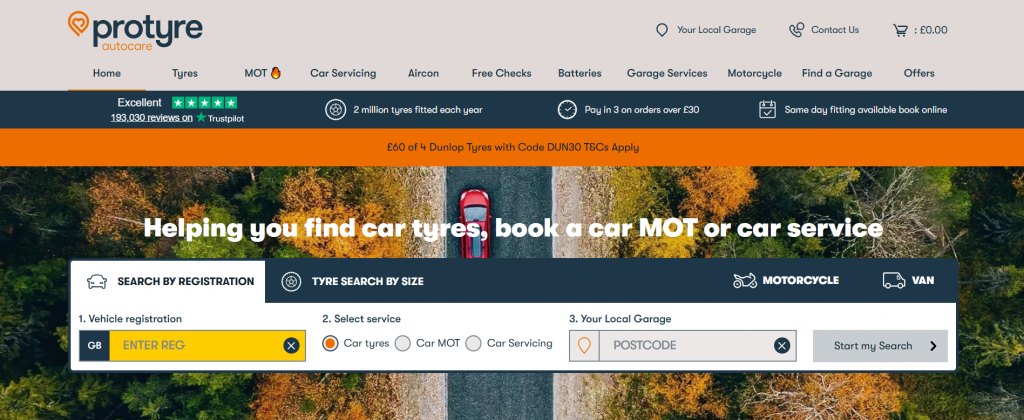The image size is (1024, 420).
Task: Click the Start my Search button
Action: (x=880, y=346)
